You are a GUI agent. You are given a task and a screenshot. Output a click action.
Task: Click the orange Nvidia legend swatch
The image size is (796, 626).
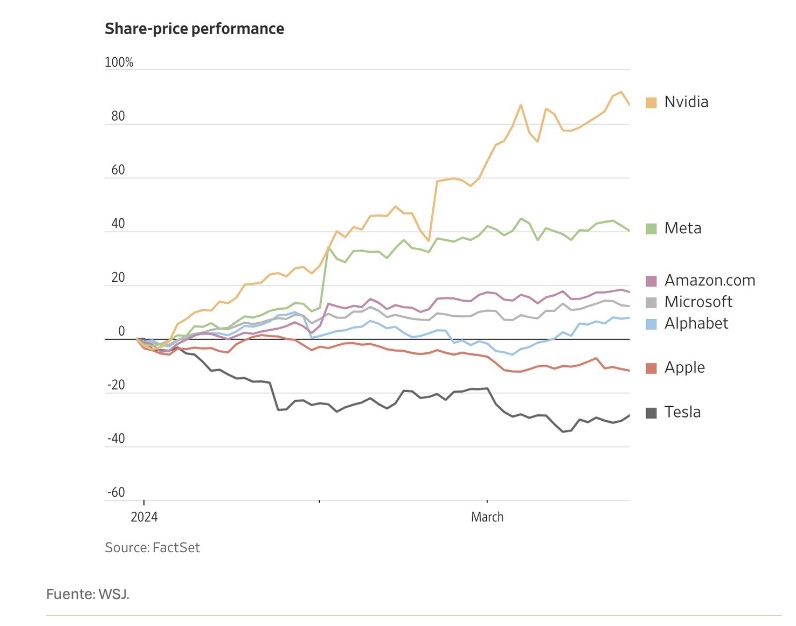pyautogui.click(x=651, y=102)
